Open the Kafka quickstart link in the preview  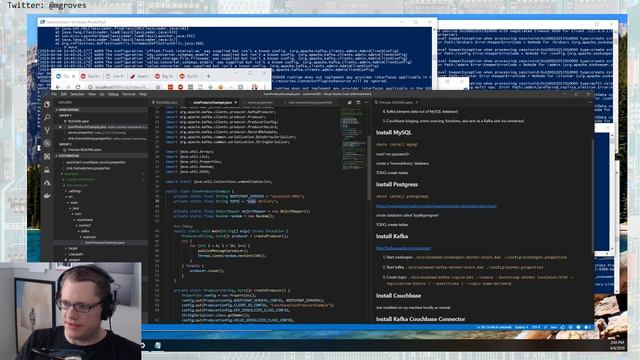pyautogui.click(x=403, y=248)
